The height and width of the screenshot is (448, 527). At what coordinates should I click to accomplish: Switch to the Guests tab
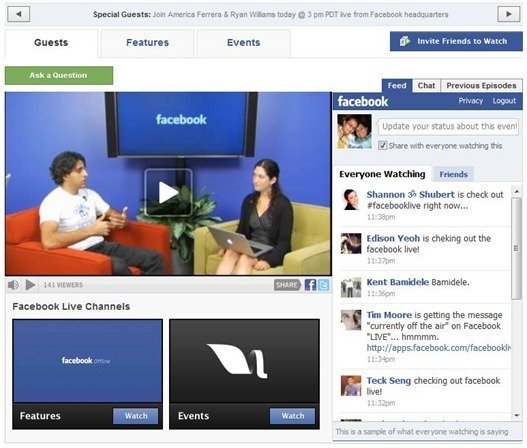51,43
